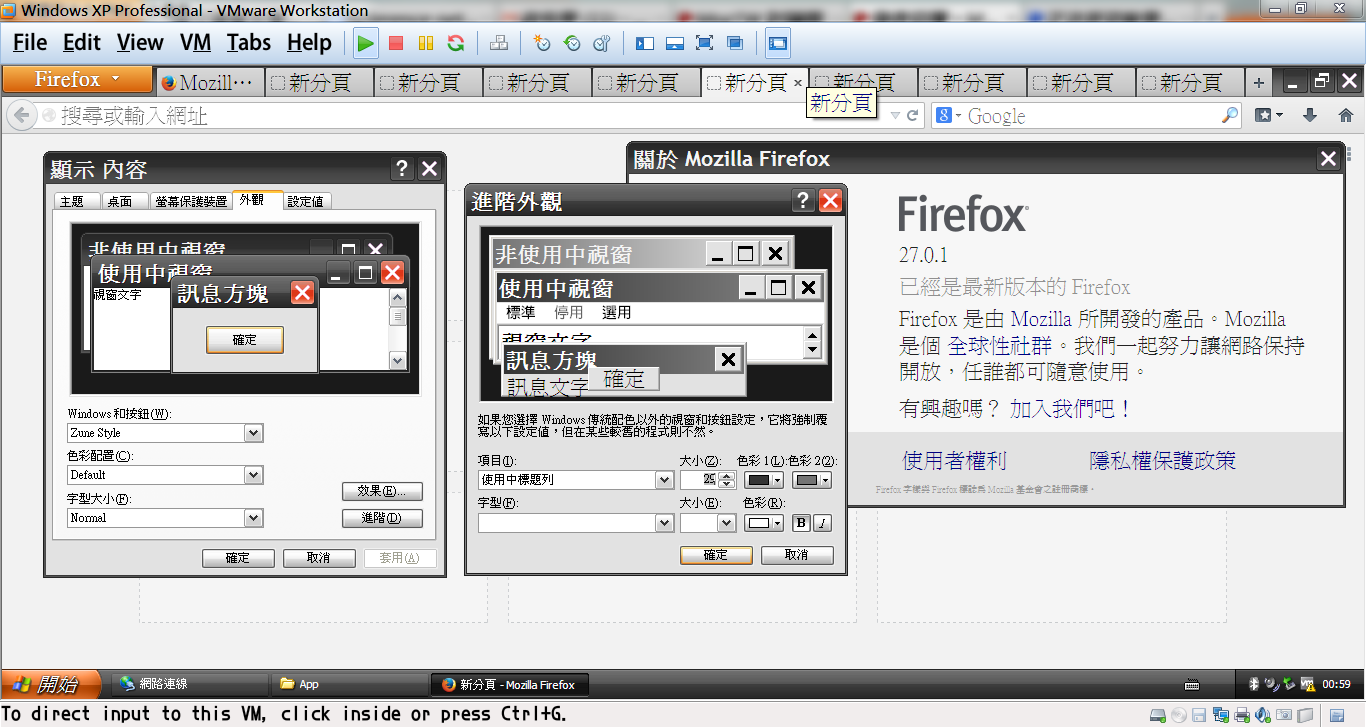
Task: Toggle bold font button in 進階外觀
Action: tap(801, 523)
